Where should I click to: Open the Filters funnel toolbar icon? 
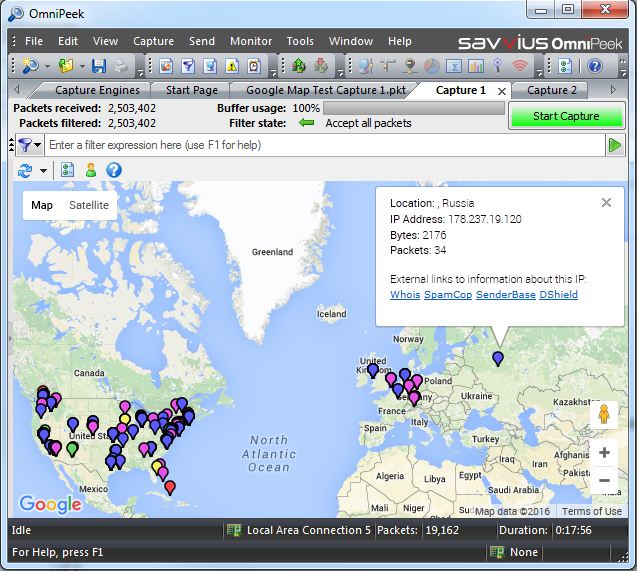click(x=188, y=66)
